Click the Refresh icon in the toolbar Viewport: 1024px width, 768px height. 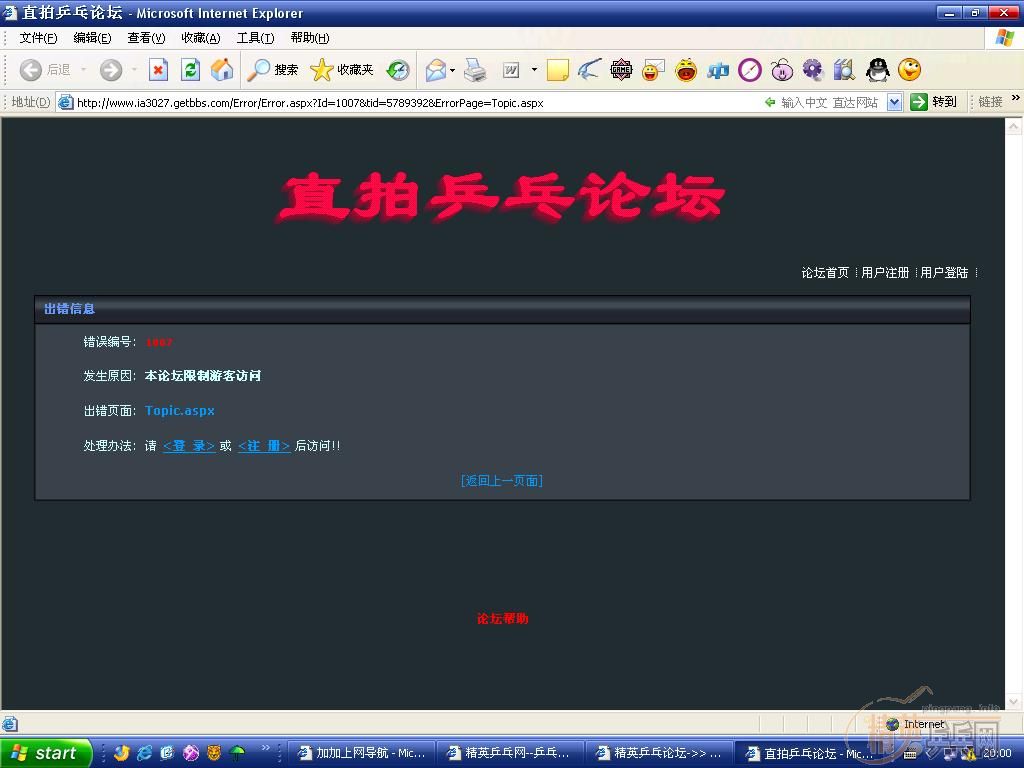click(x=190, y=70)
